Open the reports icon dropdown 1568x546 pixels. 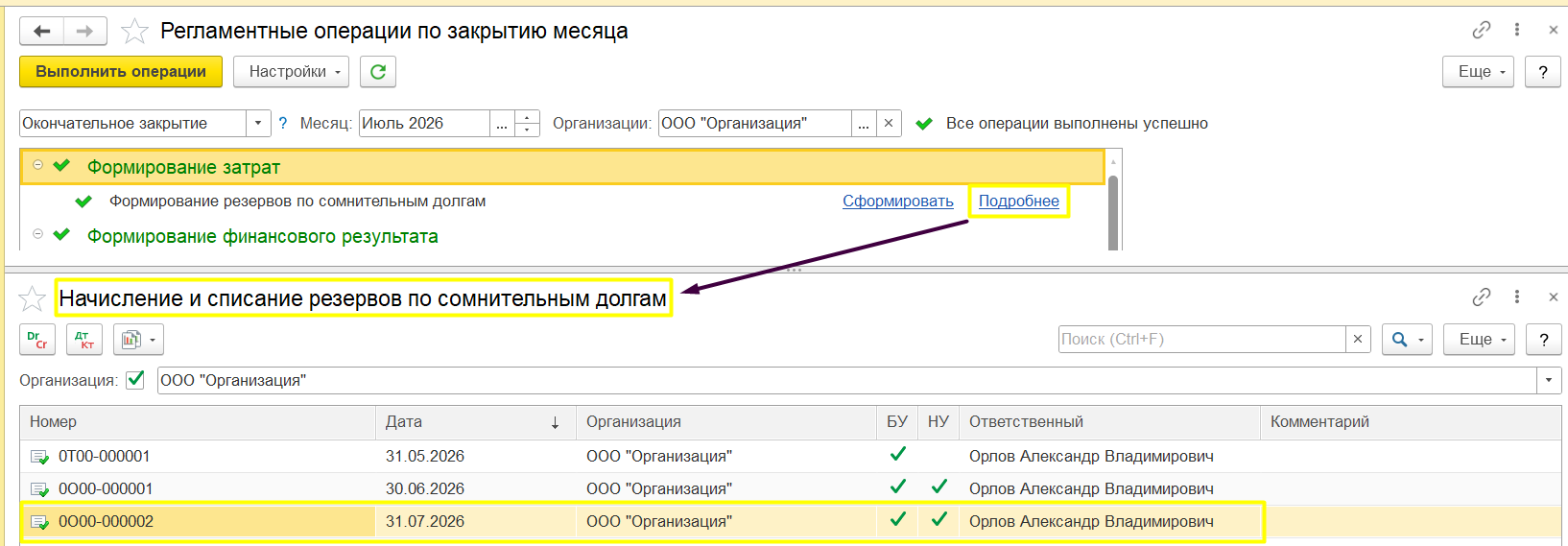click(138, 340)
